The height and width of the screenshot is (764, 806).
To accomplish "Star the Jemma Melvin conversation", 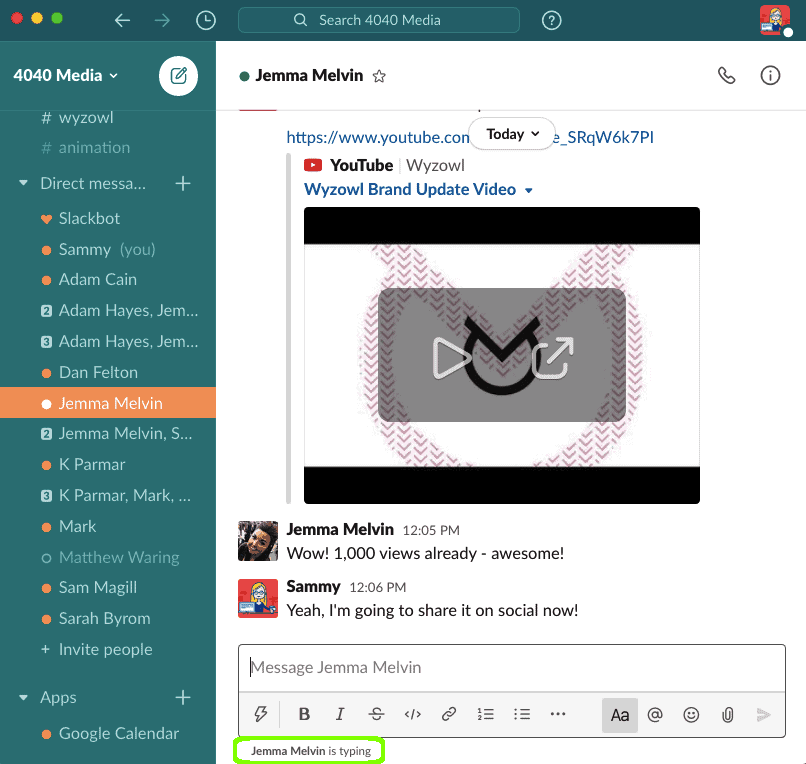I will click(379, 76).
